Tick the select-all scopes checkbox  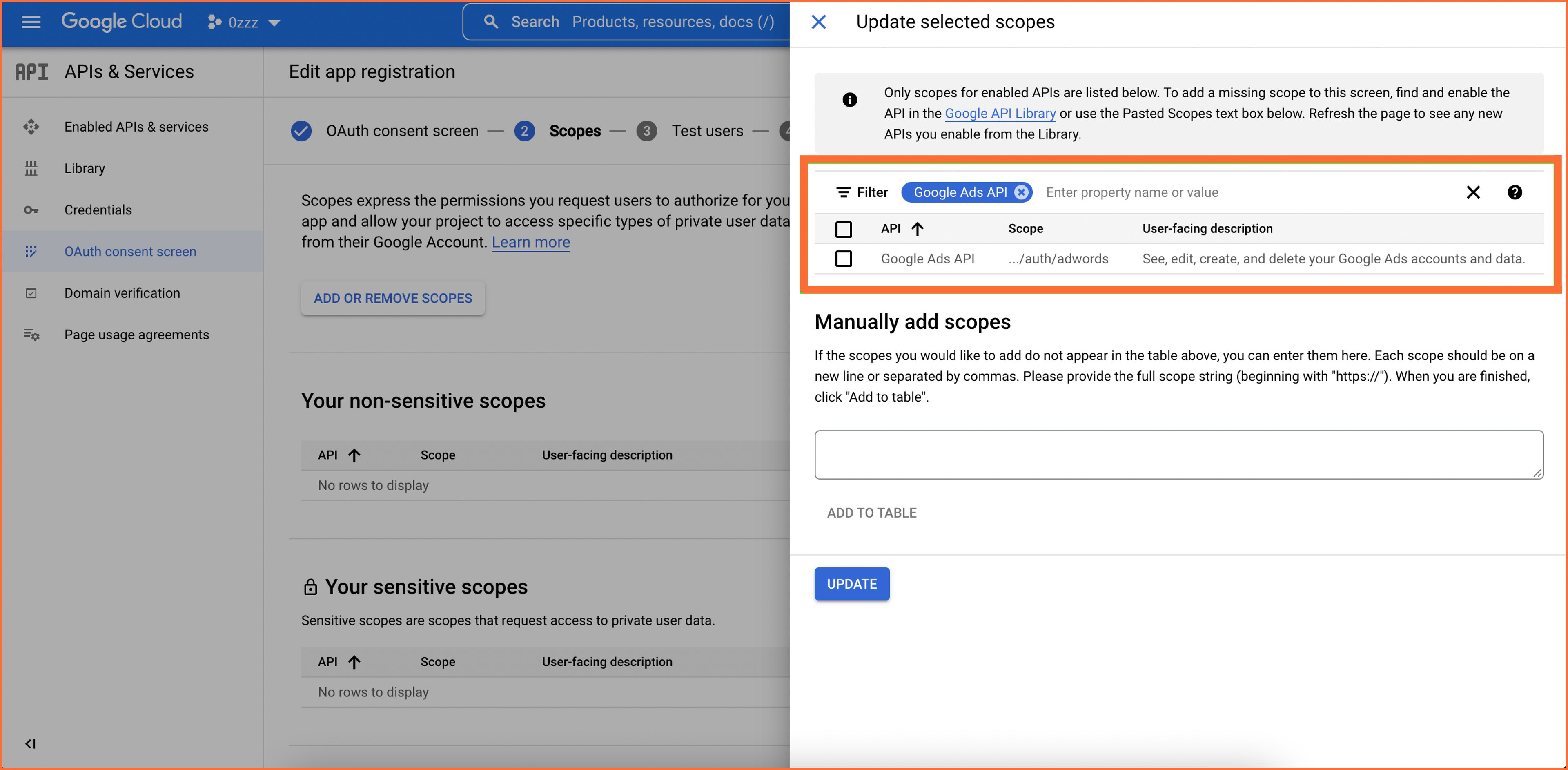[843, 230]
